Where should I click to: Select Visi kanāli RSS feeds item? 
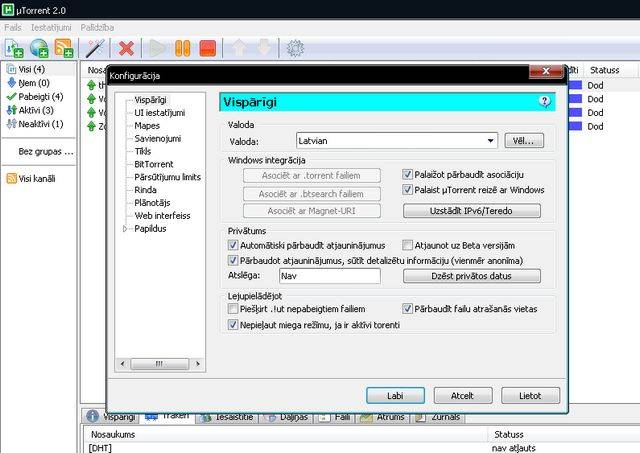coord(31,178)
